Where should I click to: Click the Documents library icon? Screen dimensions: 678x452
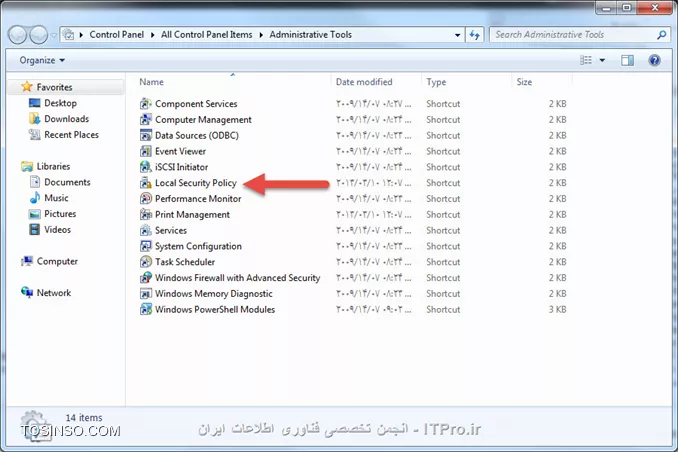point(35,182)
